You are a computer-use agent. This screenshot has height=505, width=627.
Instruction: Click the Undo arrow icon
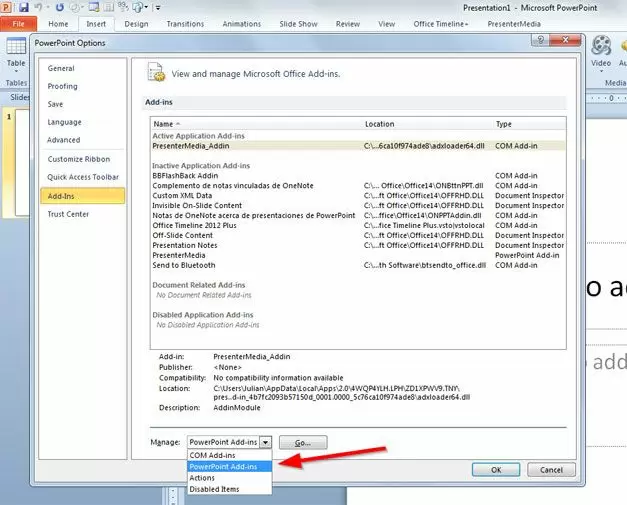[x=38, y=7]
